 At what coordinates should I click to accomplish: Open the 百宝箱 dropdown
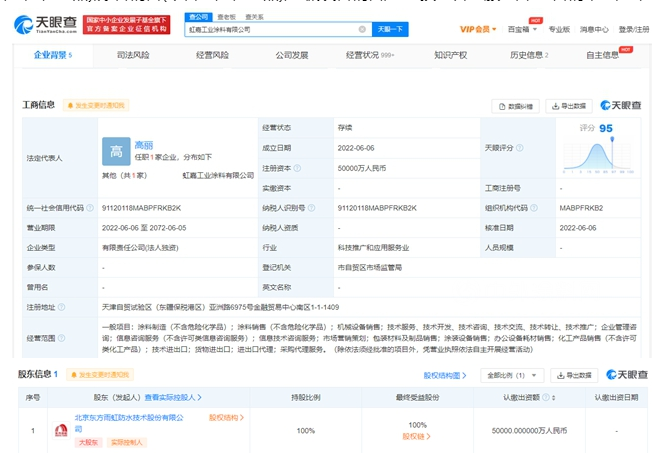point(522,29)
